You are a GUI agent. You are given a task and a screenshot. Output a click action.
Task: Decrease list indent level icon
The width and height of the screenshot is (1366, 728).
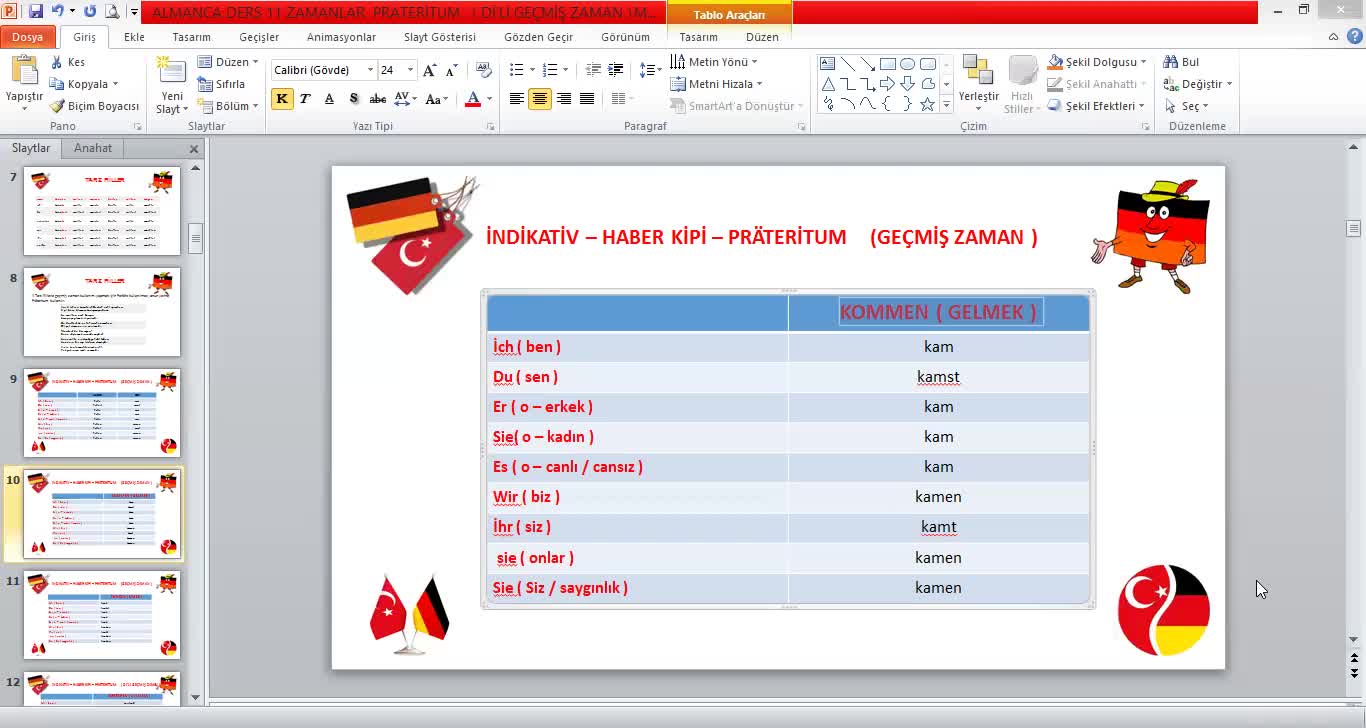coord(593,70)
